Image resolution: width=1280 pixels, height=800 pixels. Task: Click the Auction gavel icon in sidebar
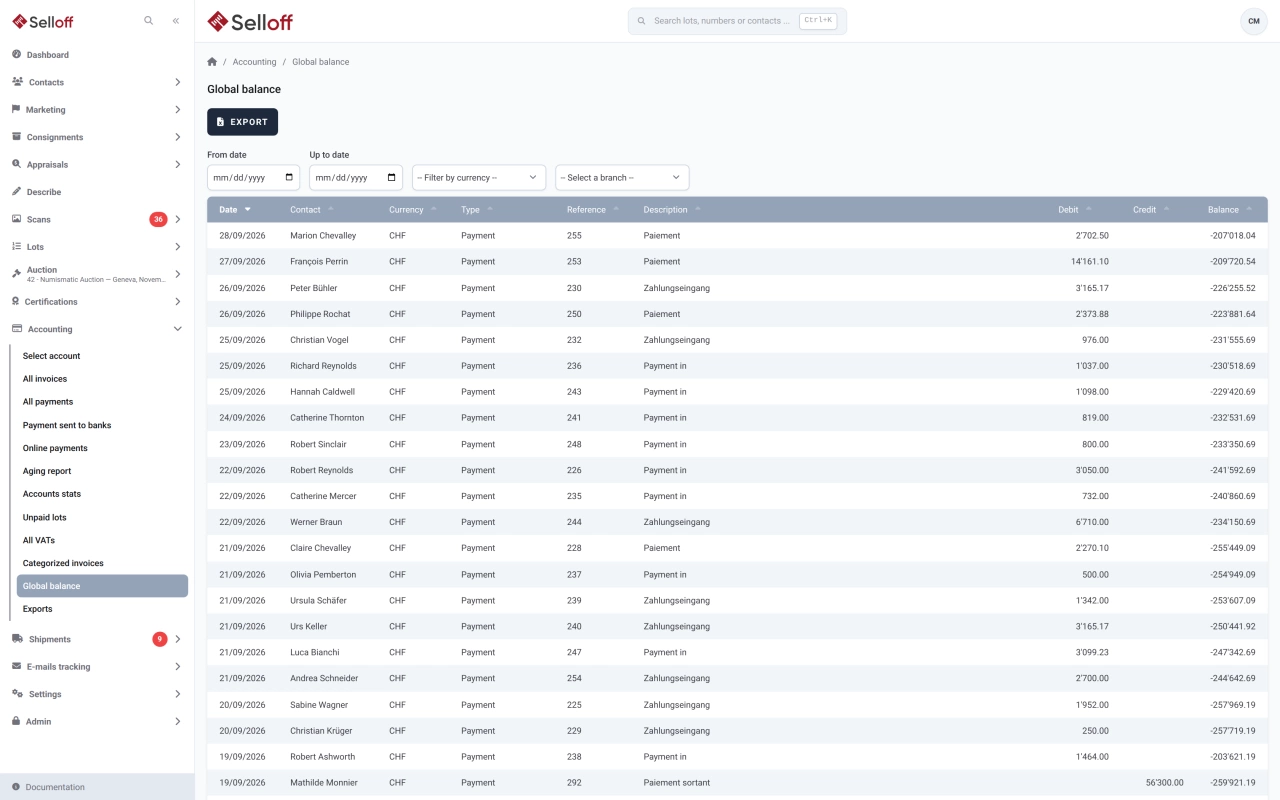coord(17,274)
